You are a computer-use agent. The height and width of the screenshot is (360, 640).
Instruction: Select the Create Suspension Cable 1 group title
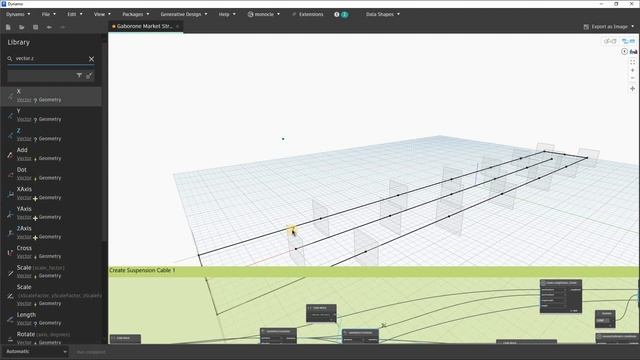point(142,270)
